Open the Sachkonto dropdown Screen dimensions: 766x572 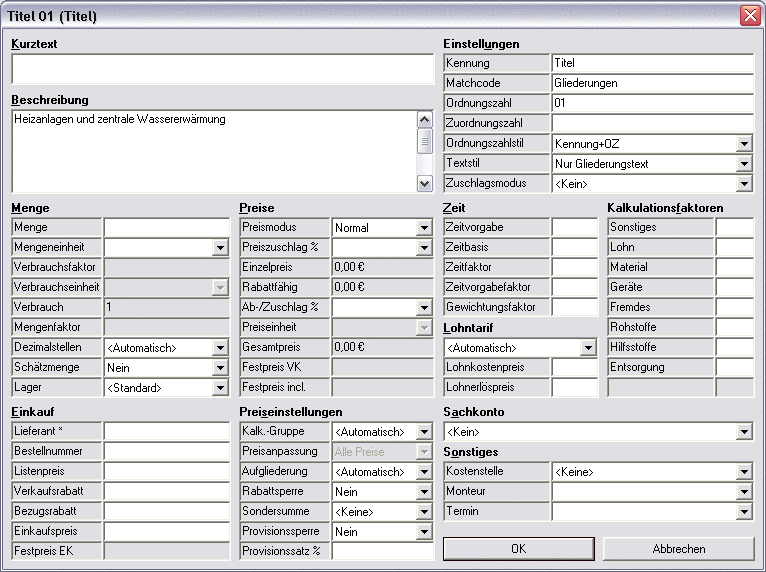point(744,432)
